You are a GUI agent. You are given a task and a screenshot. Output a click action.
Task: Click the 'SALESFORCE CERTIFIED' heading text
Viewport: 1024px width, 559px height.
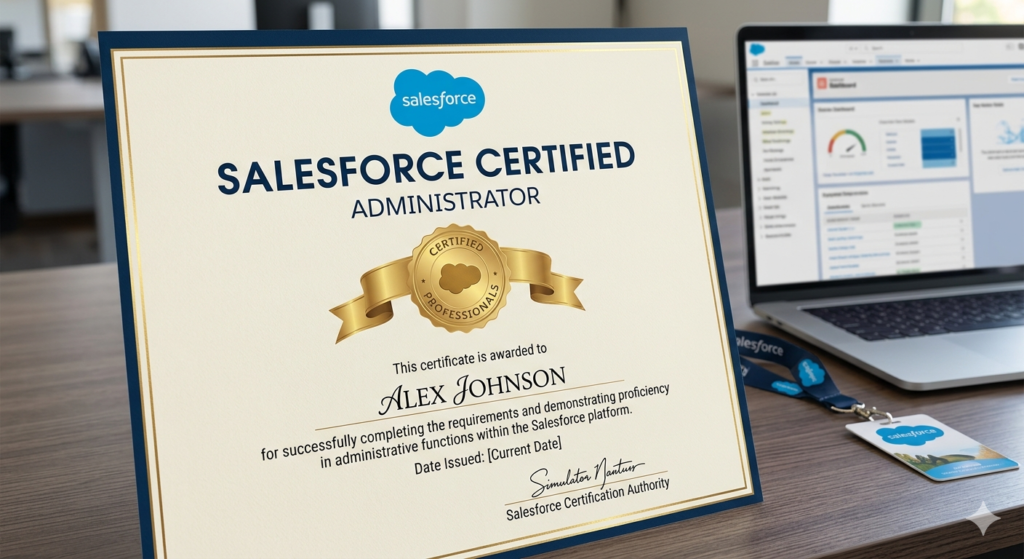point(425,166)
